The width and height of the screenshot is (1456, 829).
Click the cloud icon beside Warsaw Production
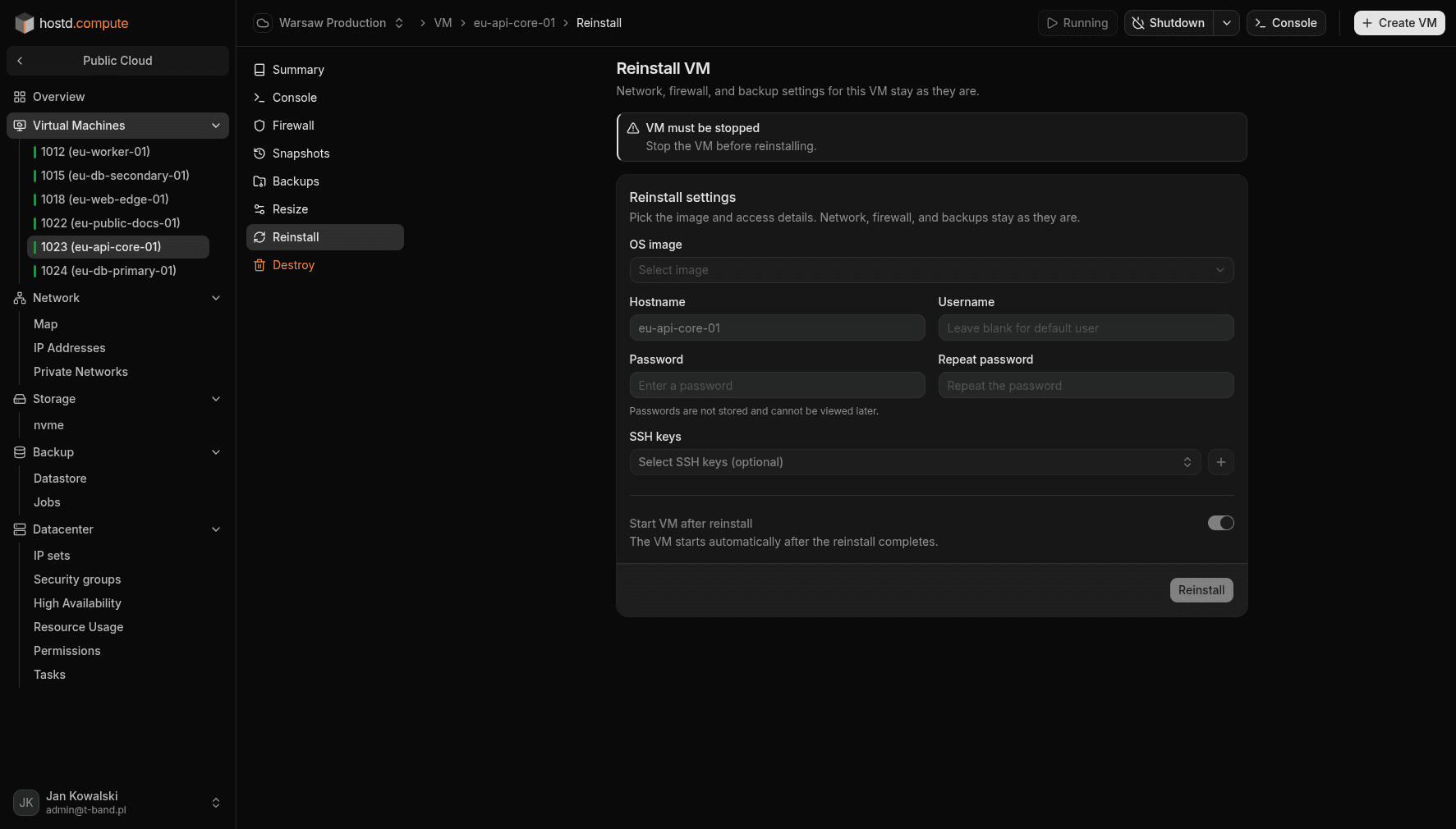(x=263, y=23)
